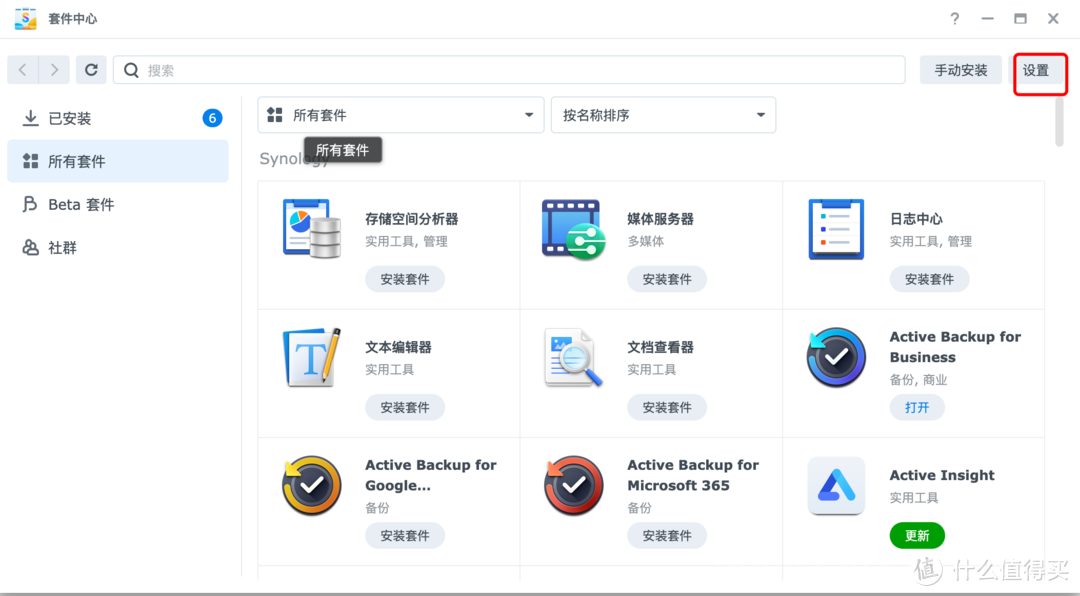This screenshot has width=1080, height=596.
Task: Open the Active Insight package icon
Action: (836, 485)
